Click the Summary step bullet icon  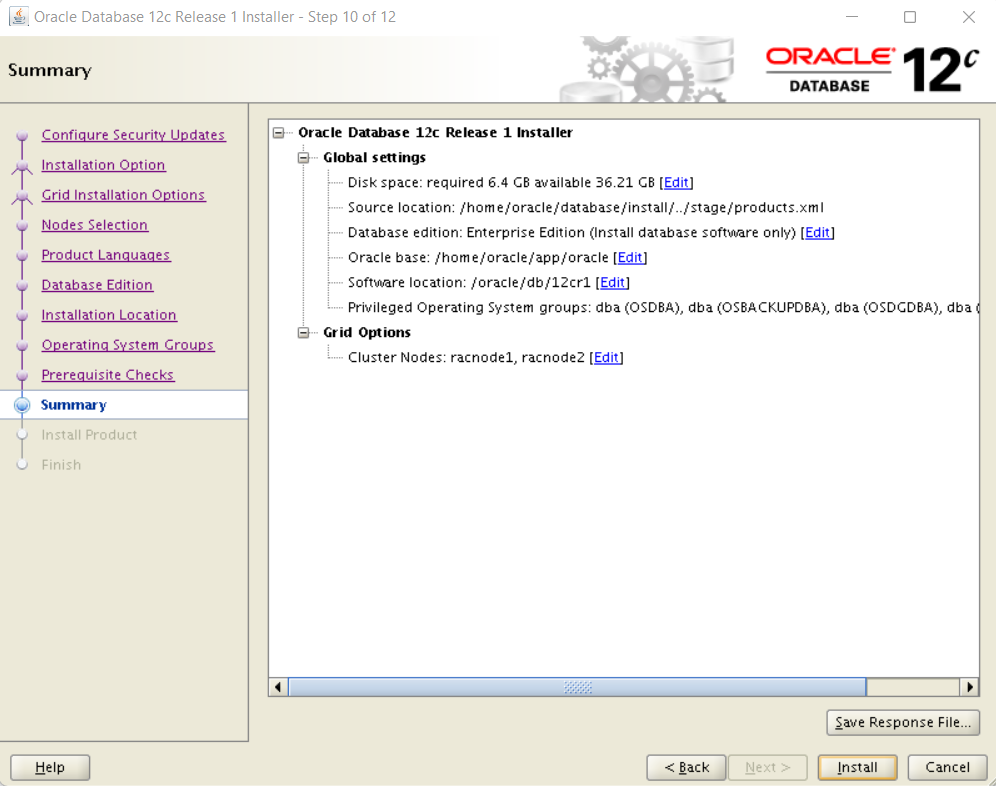22,405
